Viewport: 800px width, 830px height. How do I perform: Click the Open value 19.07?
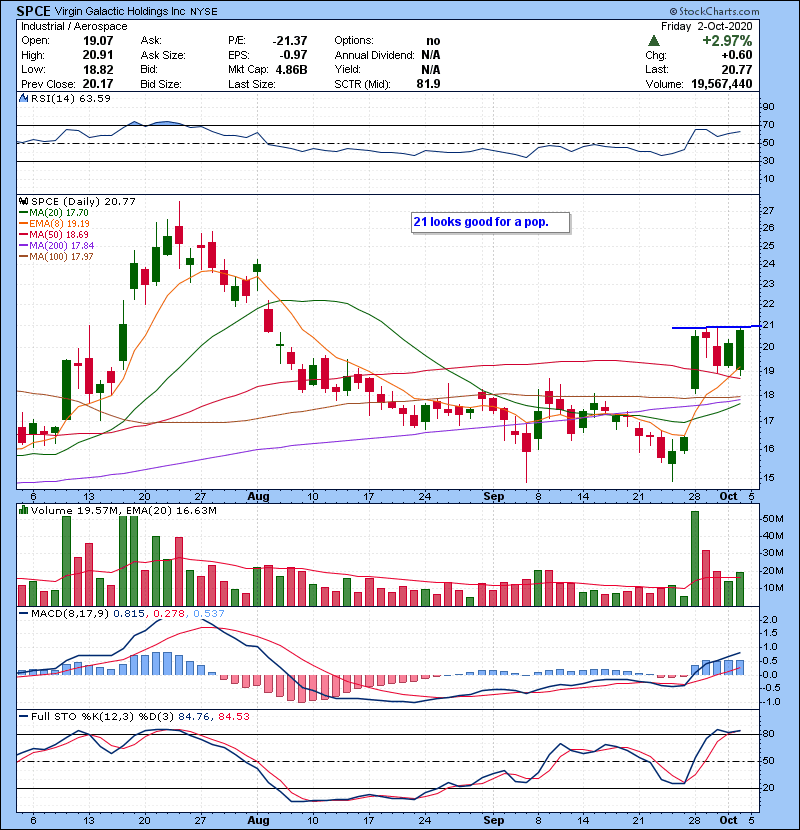(98, 41)
